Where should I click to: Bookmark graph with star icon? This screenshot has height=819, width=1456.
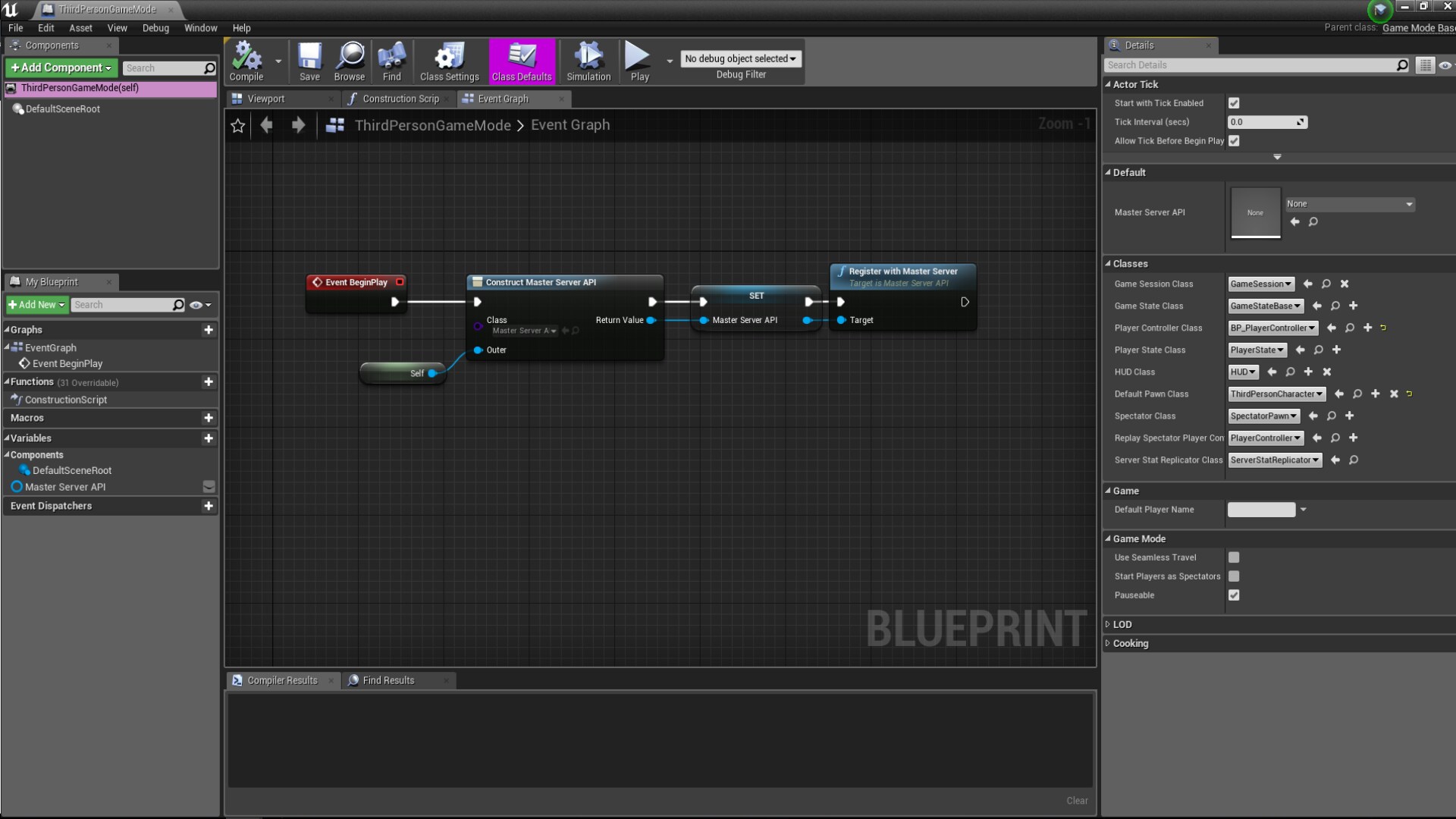pos(237,125)
